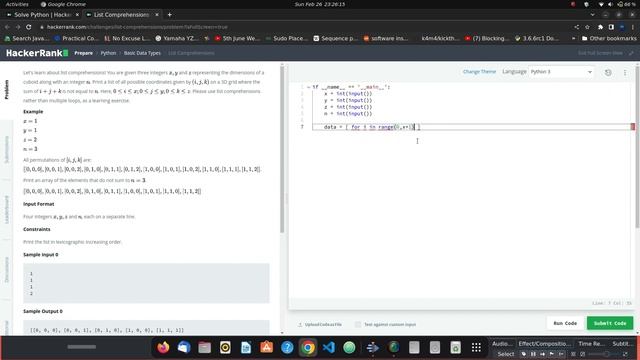Close the Solve Python browser tab
The image size is (640, 360).
(77, 15)
